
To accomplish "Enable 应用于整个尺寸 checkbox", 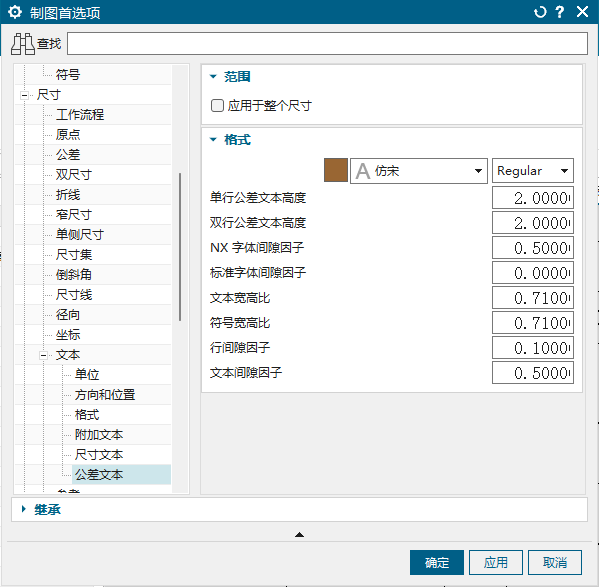I will 217,105.
